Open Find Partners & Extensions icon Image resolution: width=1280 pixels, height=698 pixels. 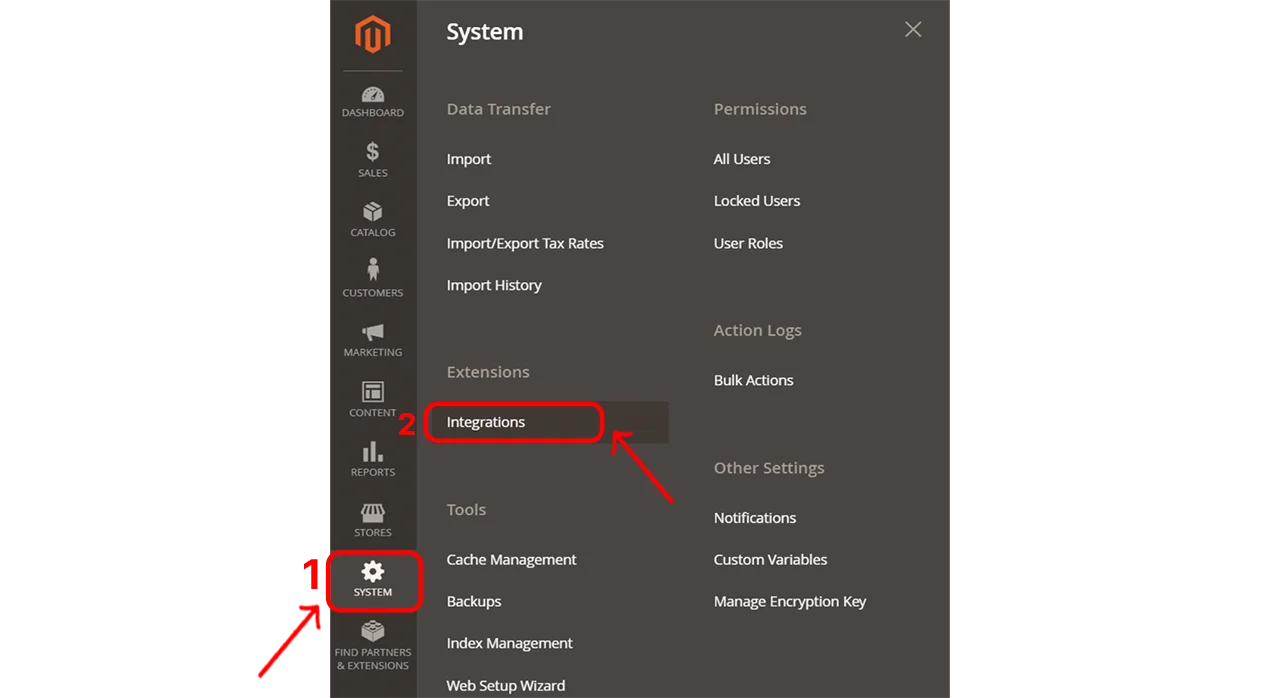click(x=372, y=632)
